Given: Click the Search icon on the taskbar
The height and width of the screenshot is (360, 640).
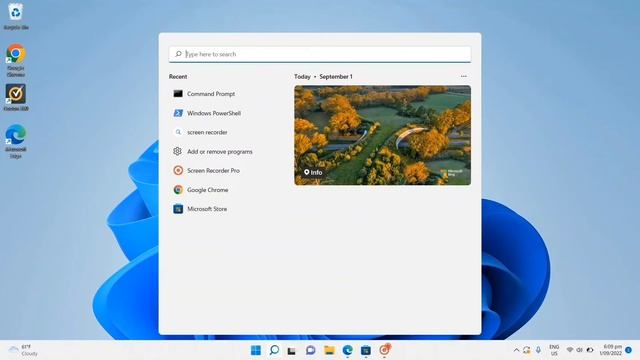Looking at the screenshot, I should pyautogui.click(x=274, y=350).
